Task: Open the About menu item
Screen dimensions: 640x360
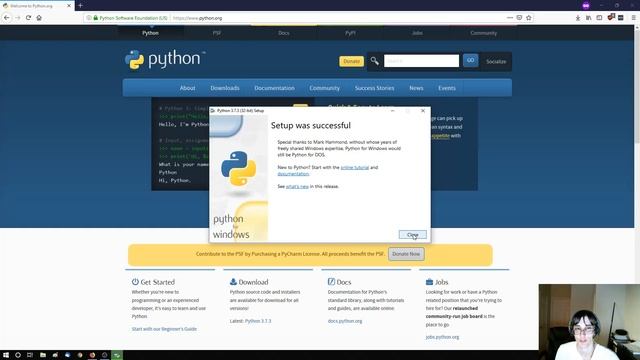Action: tap(187, 88)
